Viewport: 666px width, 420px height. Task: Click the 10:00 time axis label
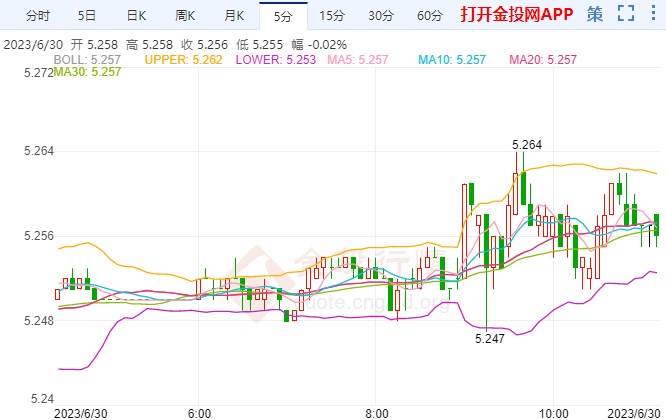(553, 414)
